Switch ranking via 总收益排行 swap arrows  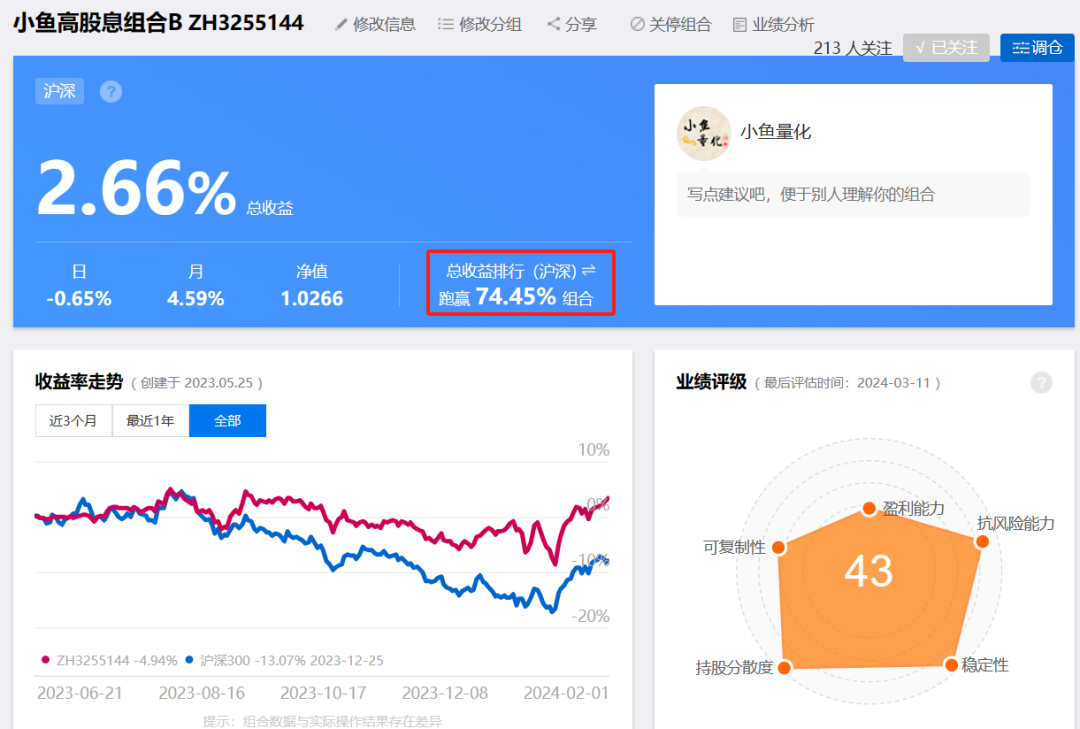[588, 271]
